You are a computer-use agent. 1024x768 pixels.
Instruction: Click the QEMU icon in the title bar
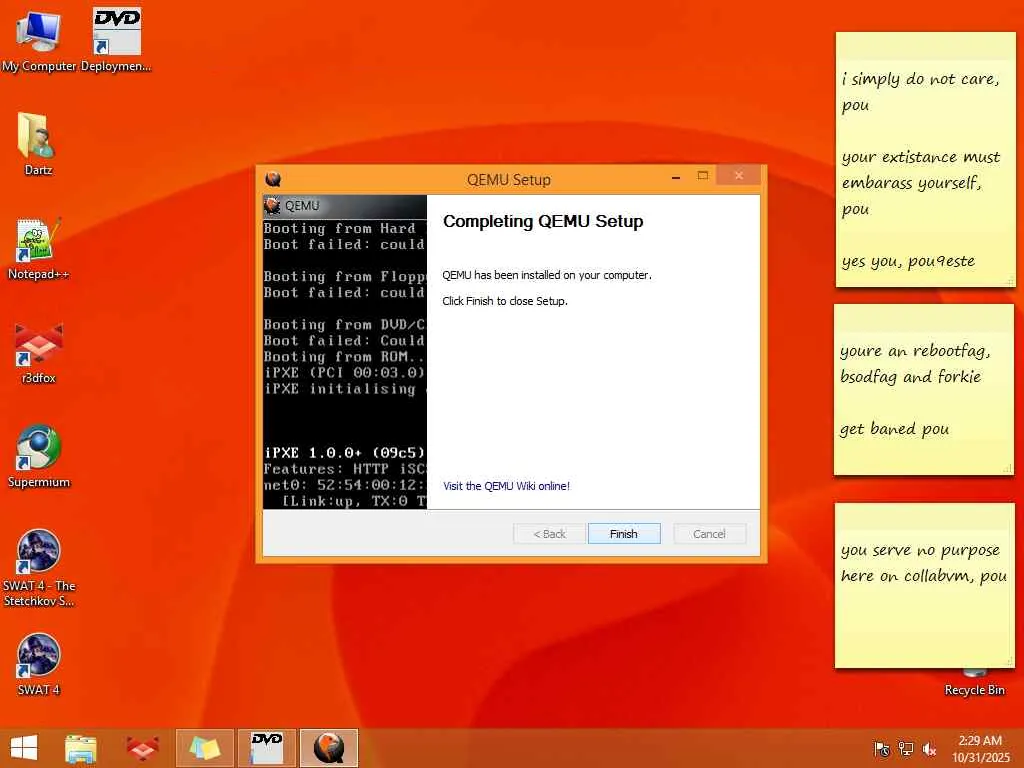click(x=273, y=178)
